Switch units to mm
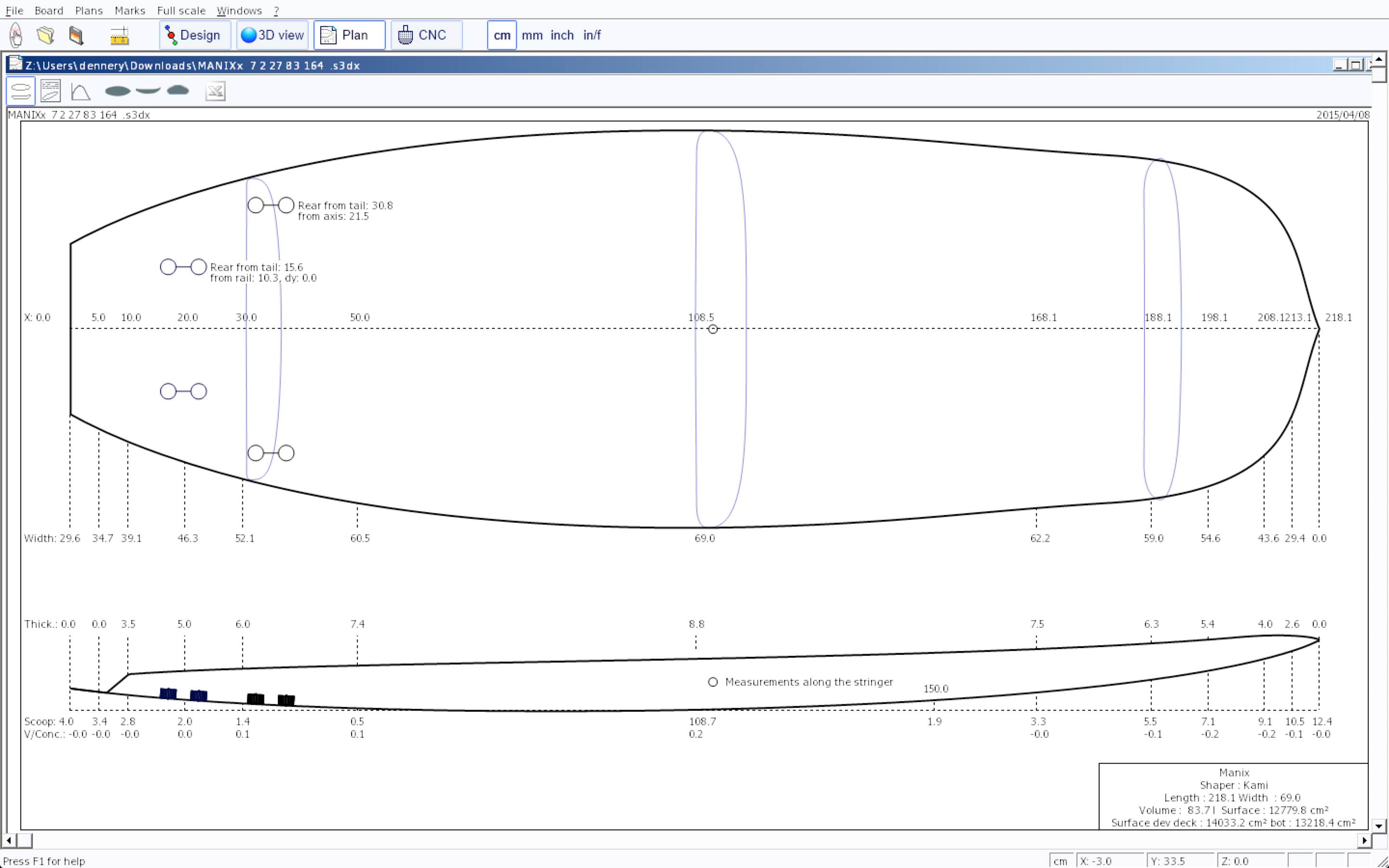Image resolution: width=1389 pixels, height=868 pixels. pos(532,35)
